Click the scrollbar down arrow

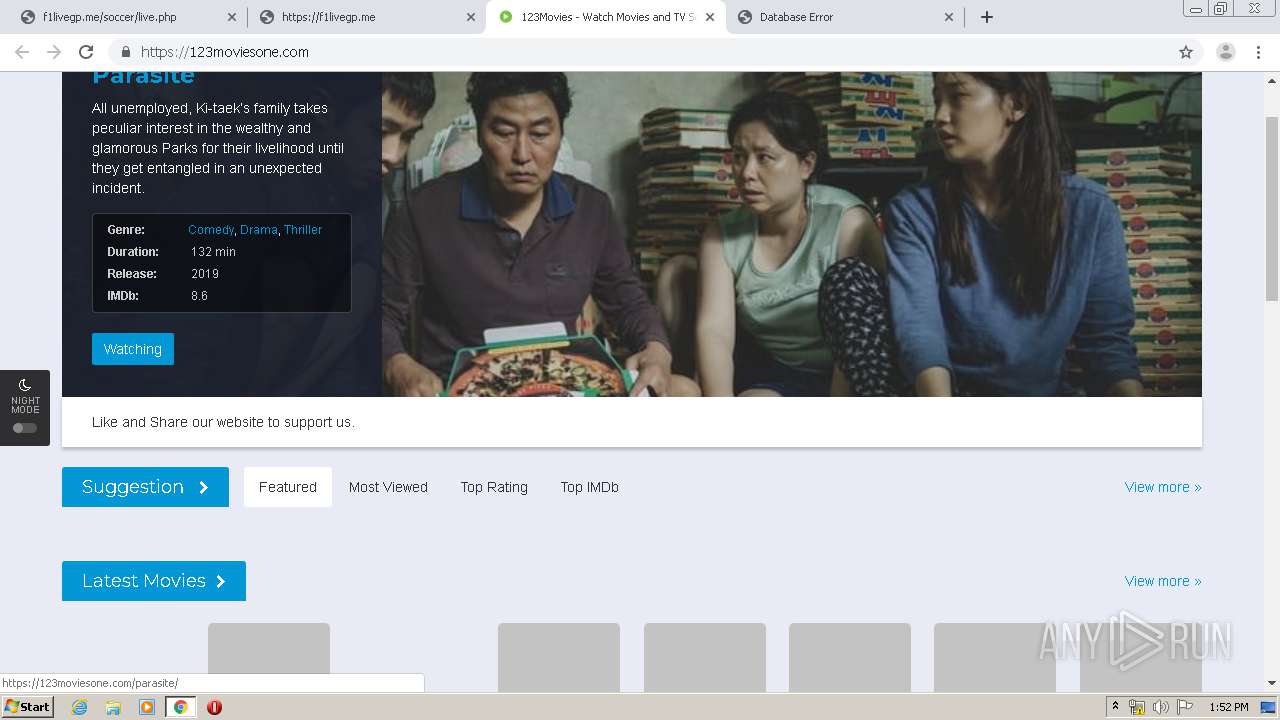point(1272,683)
